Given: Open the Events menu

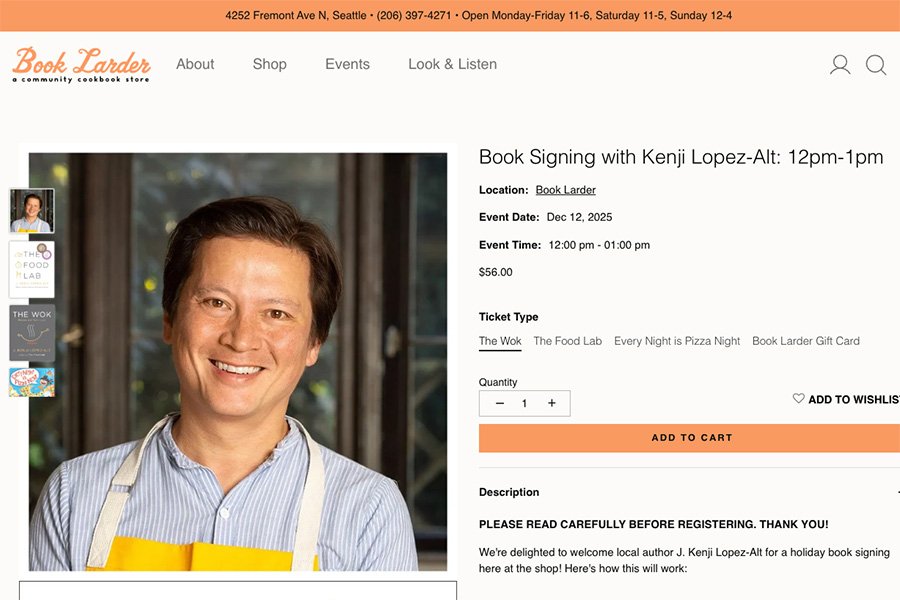Looking at the screenshot, I should [x=347, y=64].
